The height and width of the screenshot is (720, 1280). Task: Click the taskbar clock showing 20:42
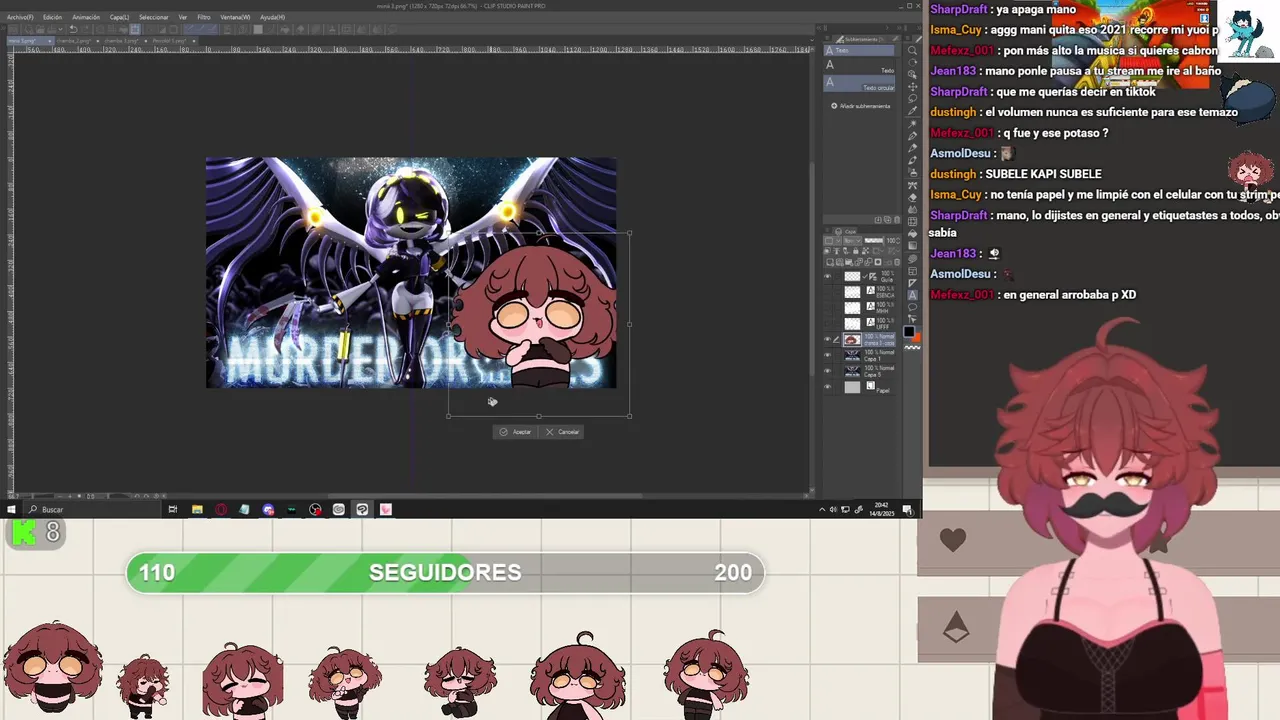pyautogui.click(x=881, y=509)
